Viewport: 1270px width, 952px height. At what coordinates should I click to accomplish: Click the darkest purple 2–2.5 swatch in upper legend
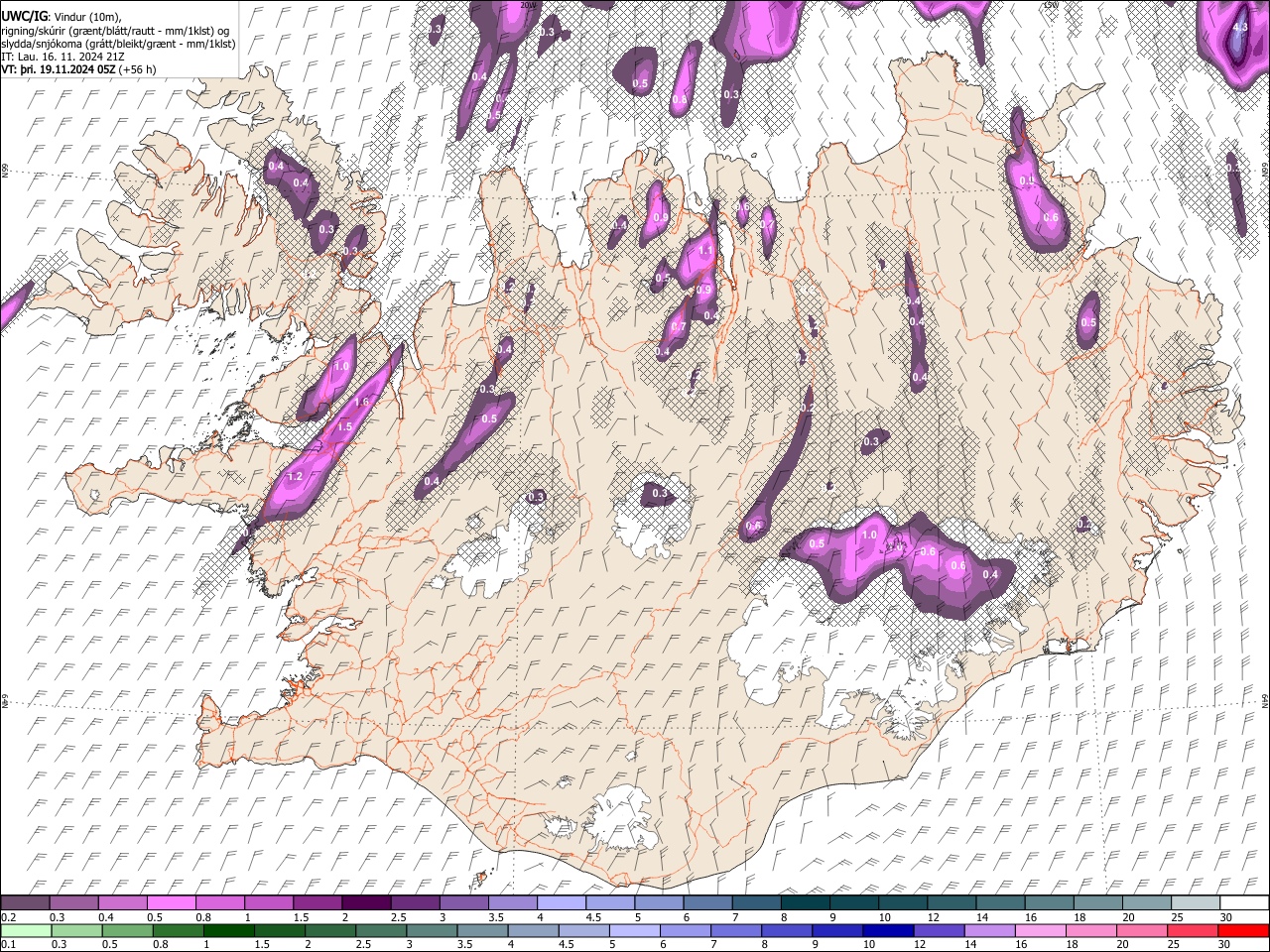click(367, 902)
